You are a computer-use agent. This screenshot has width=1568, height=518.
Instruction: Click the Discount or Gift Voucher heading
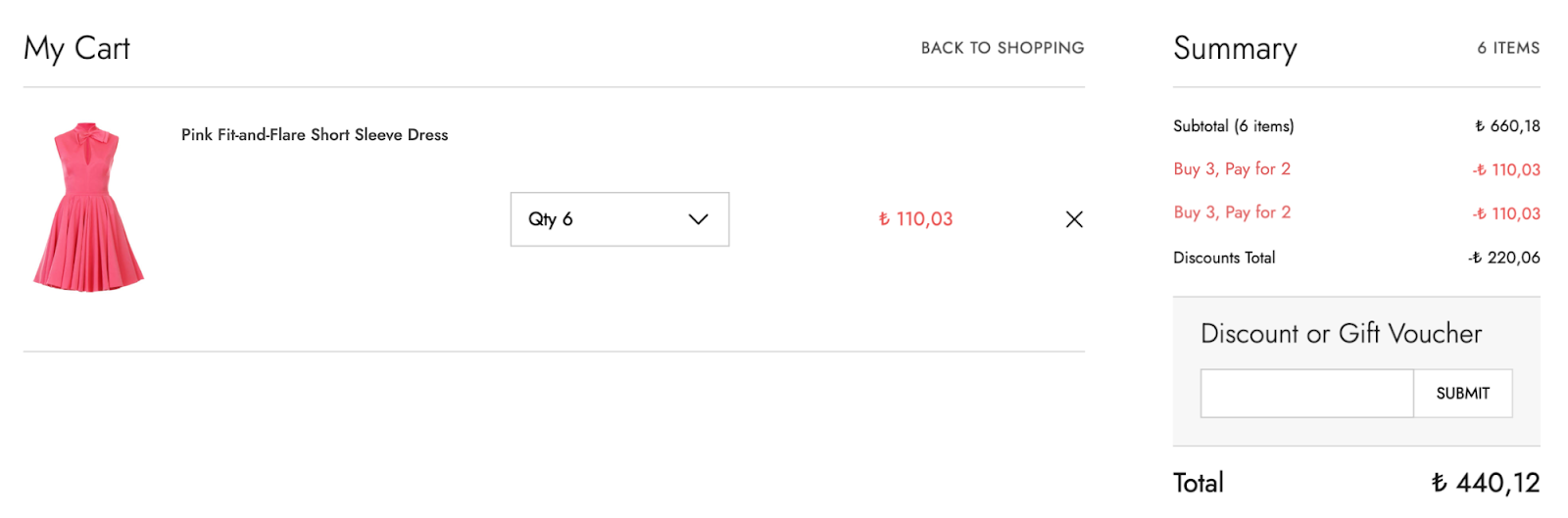pos(1341,334)
